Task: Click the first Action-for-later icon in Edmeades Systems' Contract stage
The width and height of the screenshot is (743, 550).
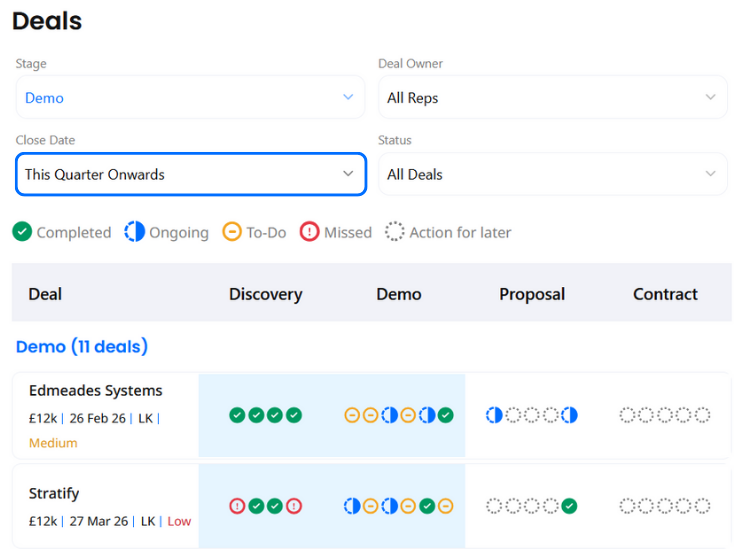Action: [627, 415]
